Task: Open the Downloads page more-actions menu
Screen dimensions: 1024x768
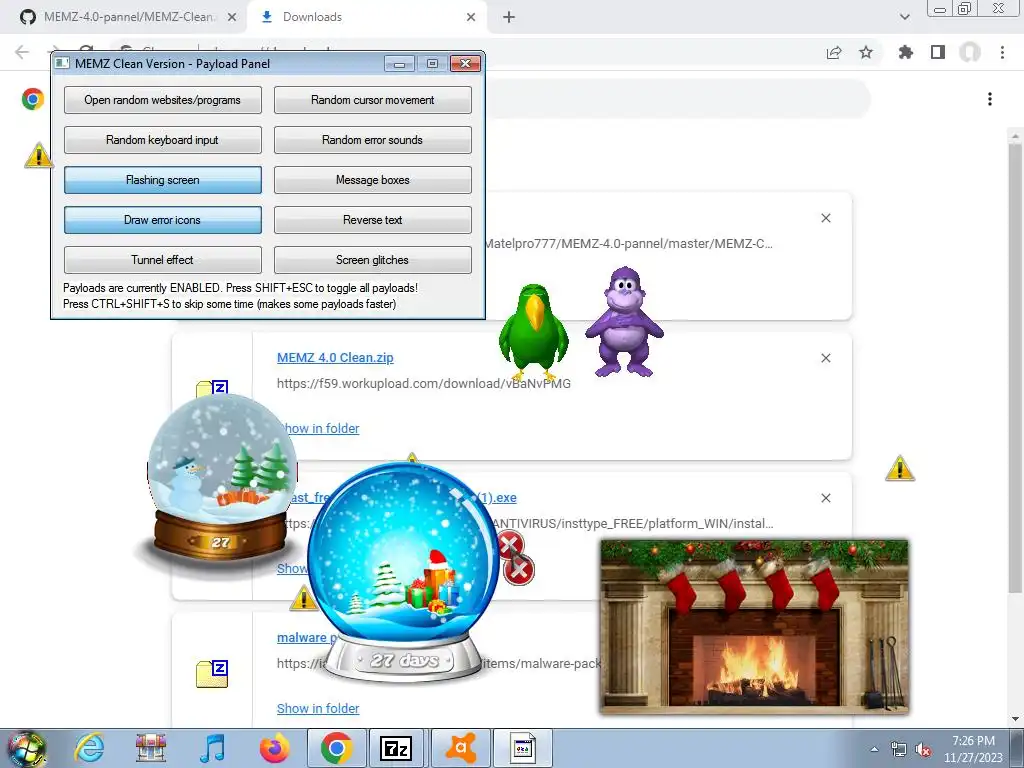Action: click(990, 99)
